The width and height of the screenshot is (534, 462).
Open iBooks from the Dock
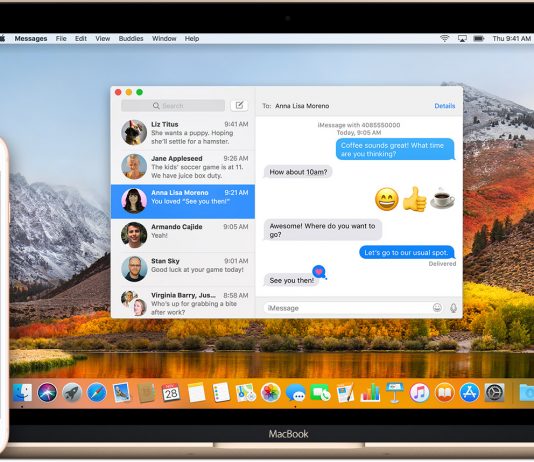444,393
